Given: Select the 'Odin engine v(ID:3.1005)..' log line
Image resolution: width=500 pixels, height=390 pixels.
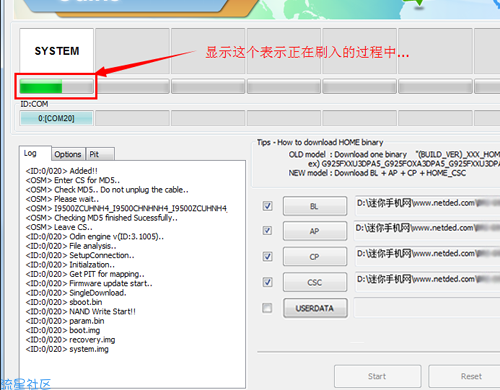Looking at the screenshot, I should click(x=95, y=237).
